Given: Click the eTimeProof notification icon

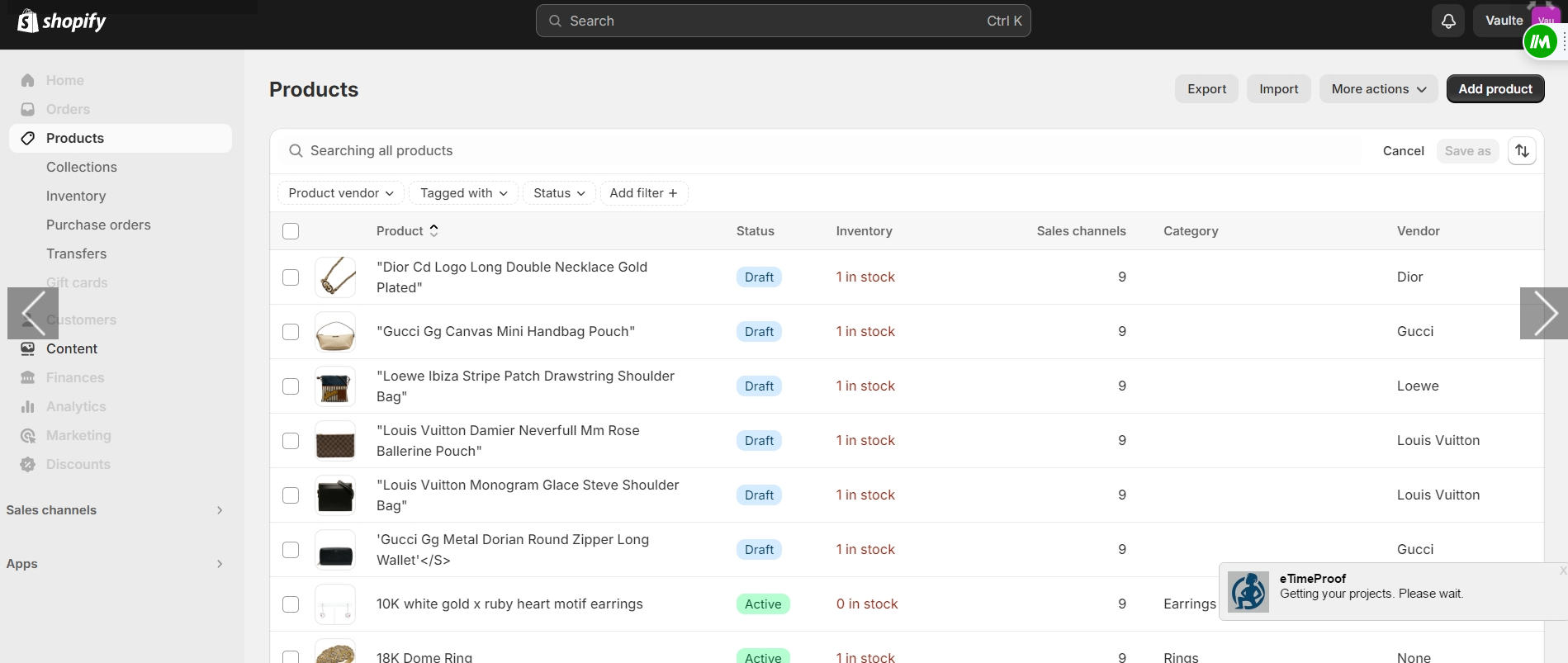Looking at the screenshot, I should tap(1248, 592).
